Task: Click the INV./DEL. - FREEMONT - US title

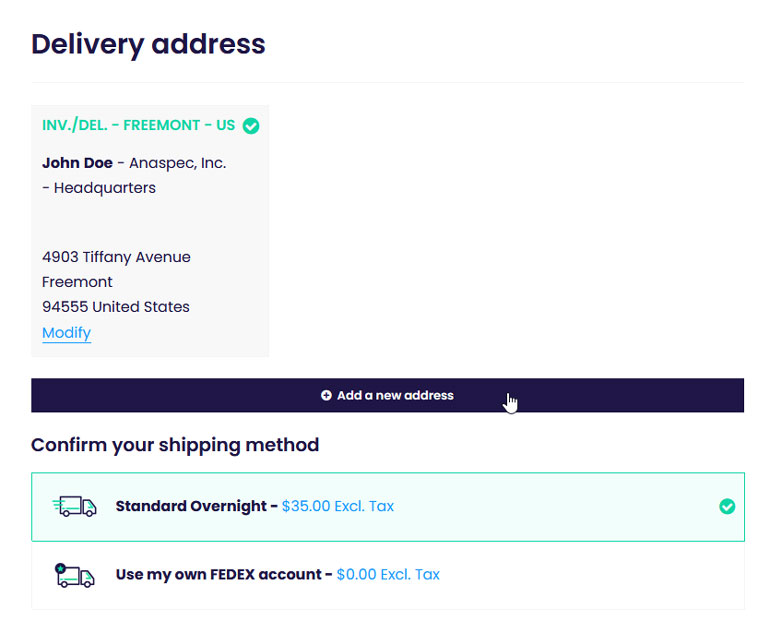Action: (138, 125)
